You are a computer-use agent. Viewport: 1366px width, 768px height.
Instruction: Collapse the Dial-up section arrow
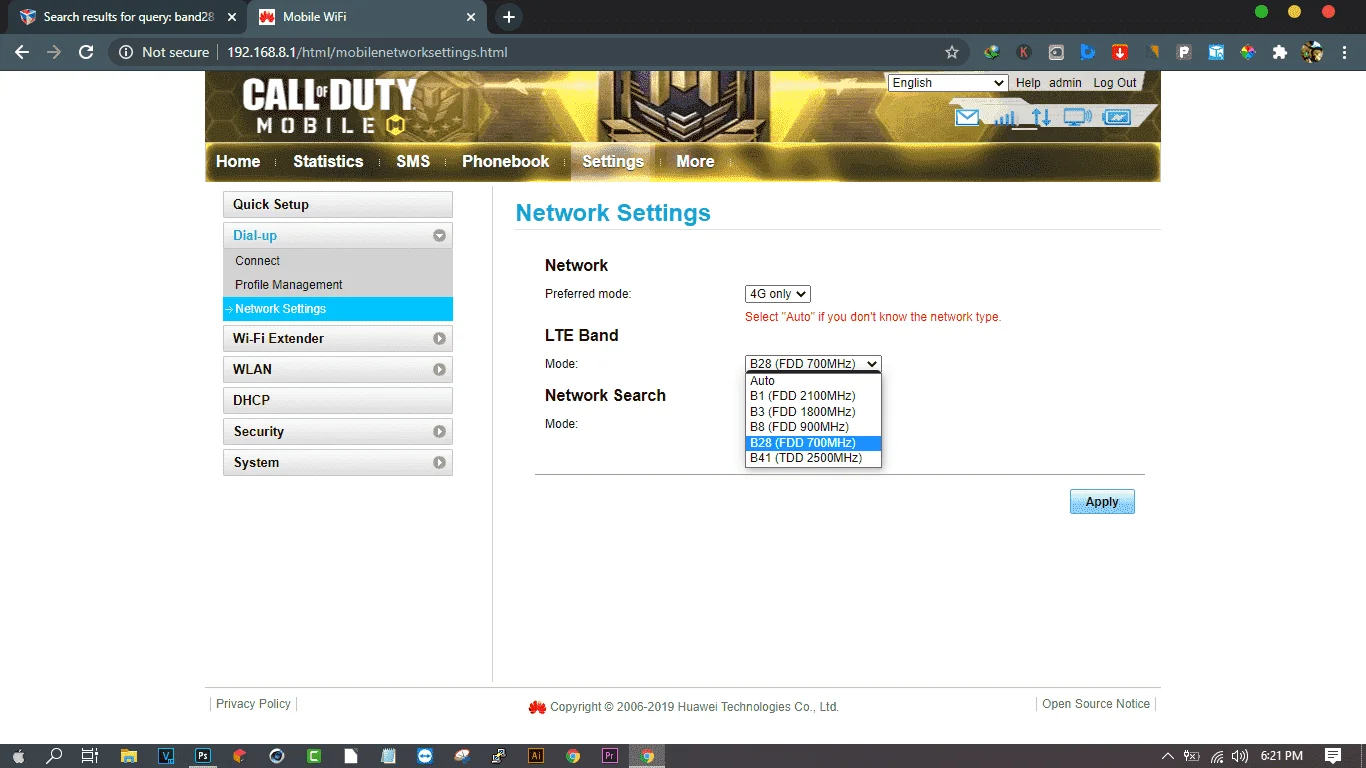click(439, 236)
